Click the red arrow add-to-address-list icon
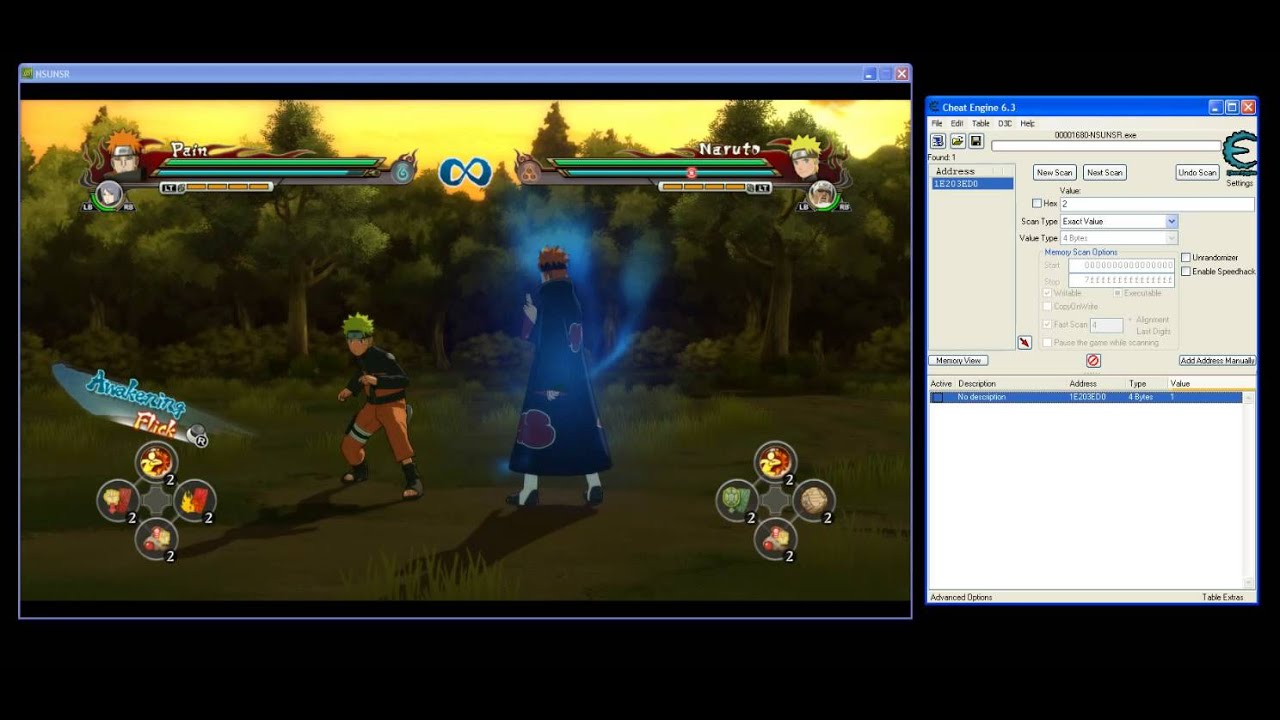1280x720 pixels. tap(1024, 342)
